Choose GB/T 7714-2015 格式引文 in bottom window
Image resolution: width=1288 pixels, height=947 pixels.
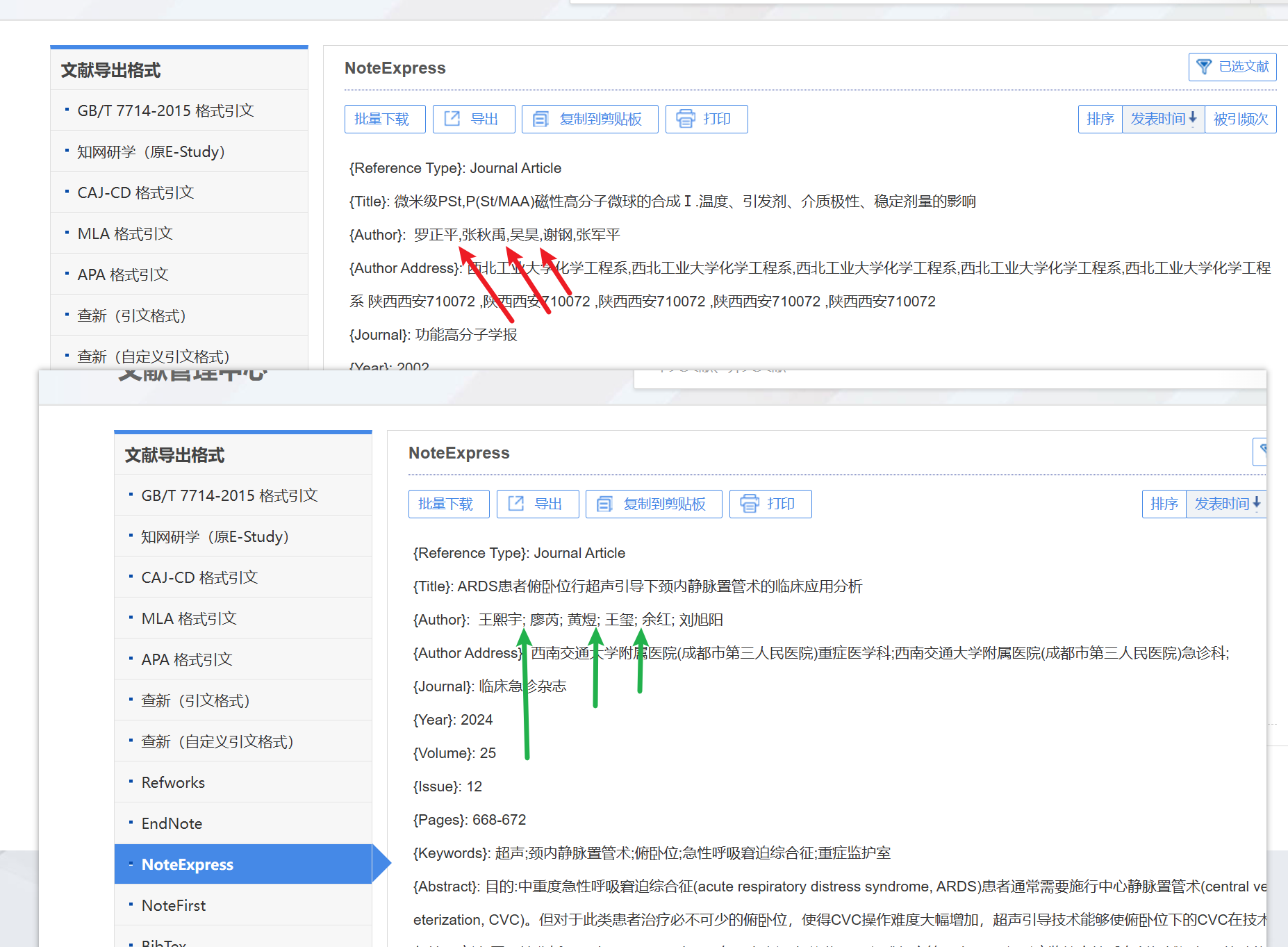243,495
